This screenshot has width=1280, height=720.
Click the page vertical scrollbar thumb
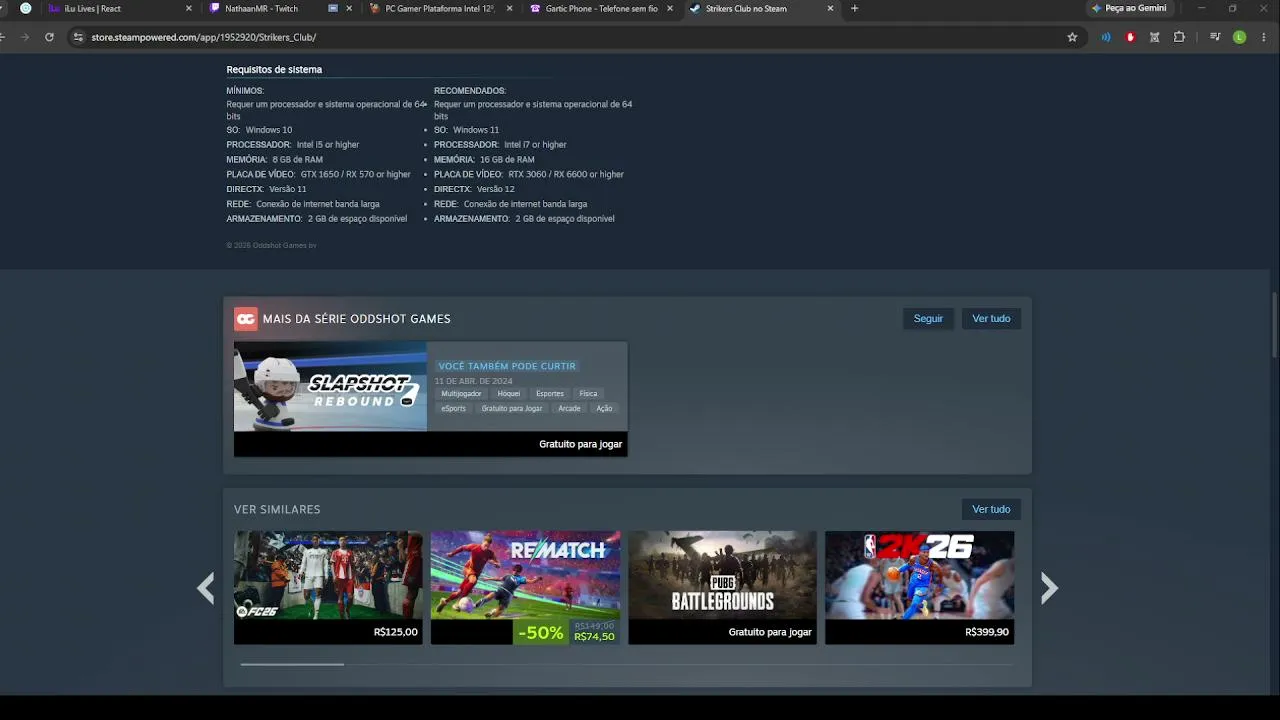pyautogui.click(x=1275, y=325)
